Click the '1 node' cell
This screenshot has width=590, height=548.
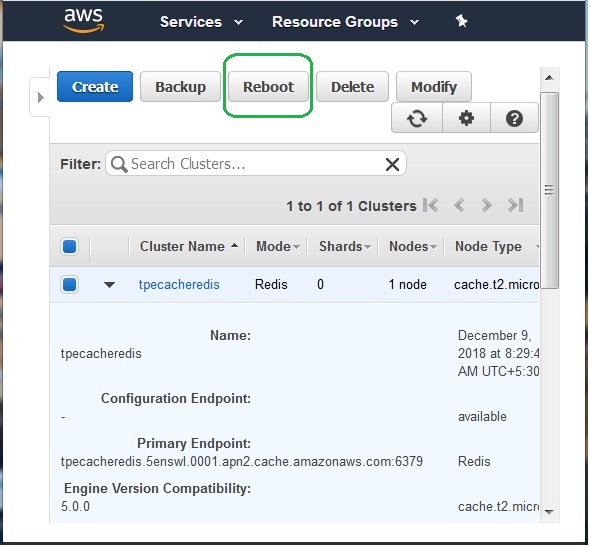click(408, 285)
